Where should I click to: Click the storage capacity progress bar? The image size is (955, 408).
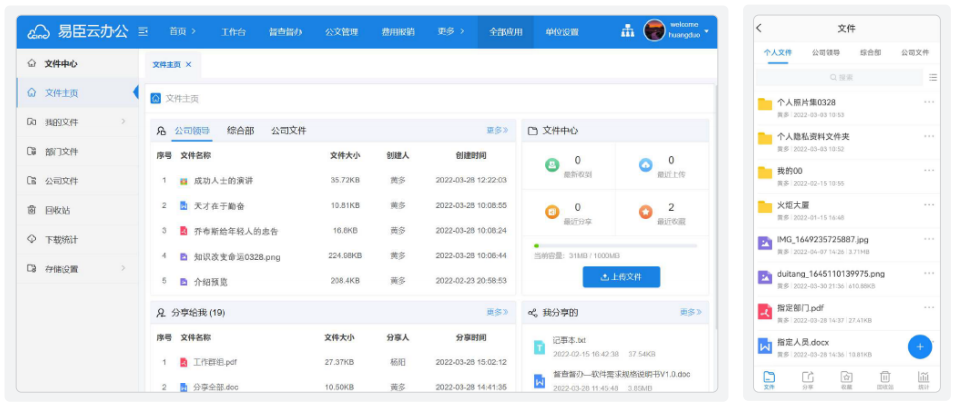pyautogui.click(x=615, y=245)
